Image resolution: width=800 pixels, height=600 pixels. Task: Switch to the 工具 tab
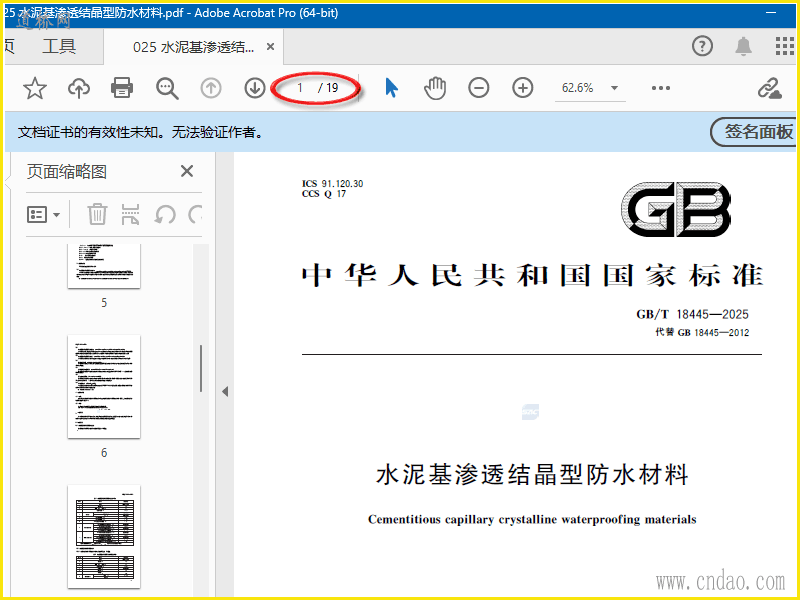(59, 47)
